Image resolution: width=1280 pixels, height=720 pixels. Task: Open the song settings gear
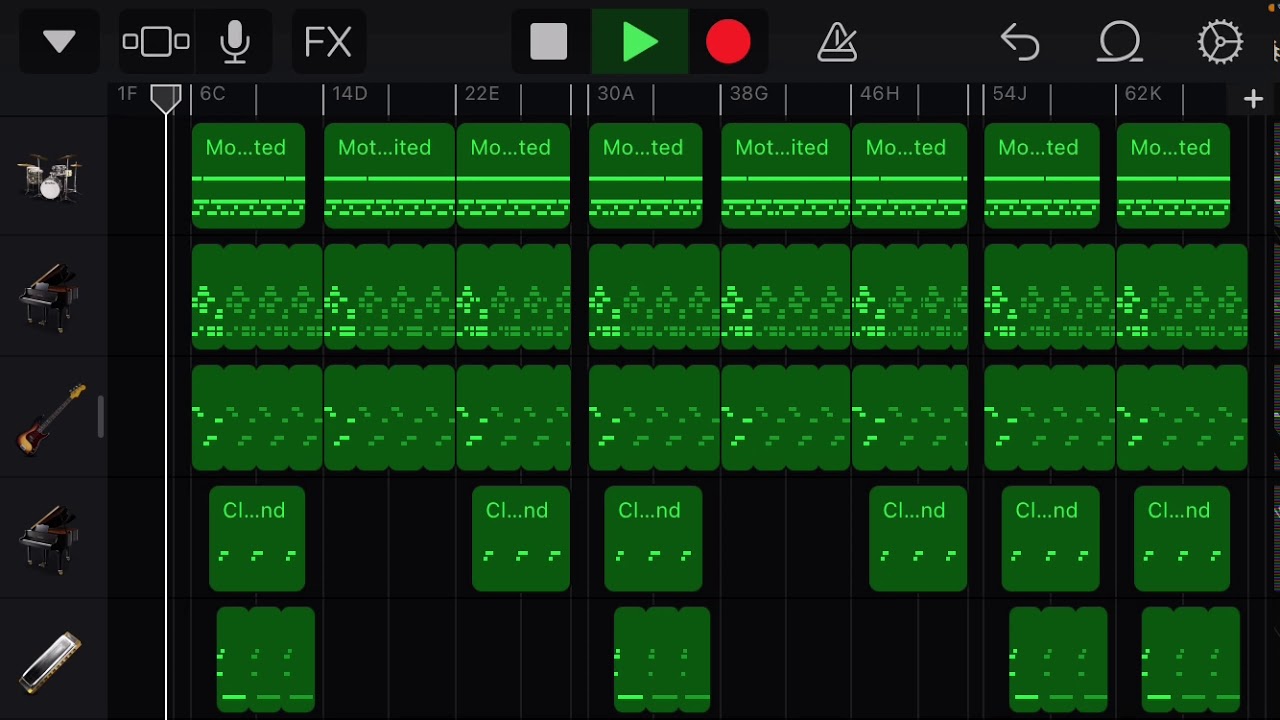tap(1220, 42)
